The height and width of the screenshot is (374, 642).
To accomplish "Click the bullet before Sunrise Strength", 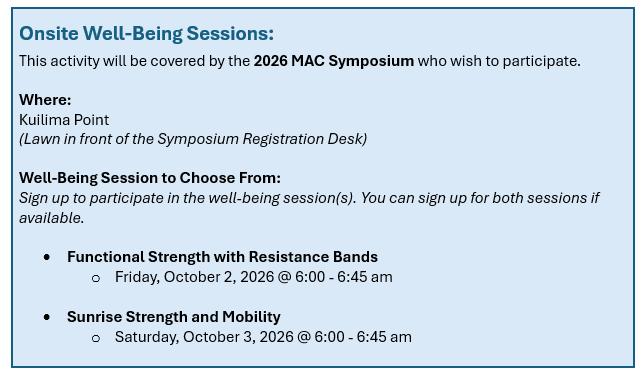I will pyautogui.click(x=47, y=317).
